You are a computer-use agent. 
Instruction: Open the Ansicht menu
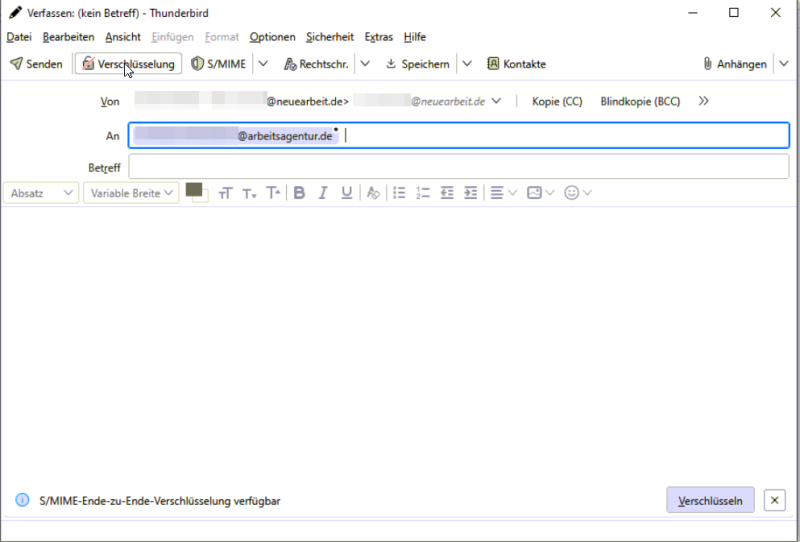(x=123, y=37)
